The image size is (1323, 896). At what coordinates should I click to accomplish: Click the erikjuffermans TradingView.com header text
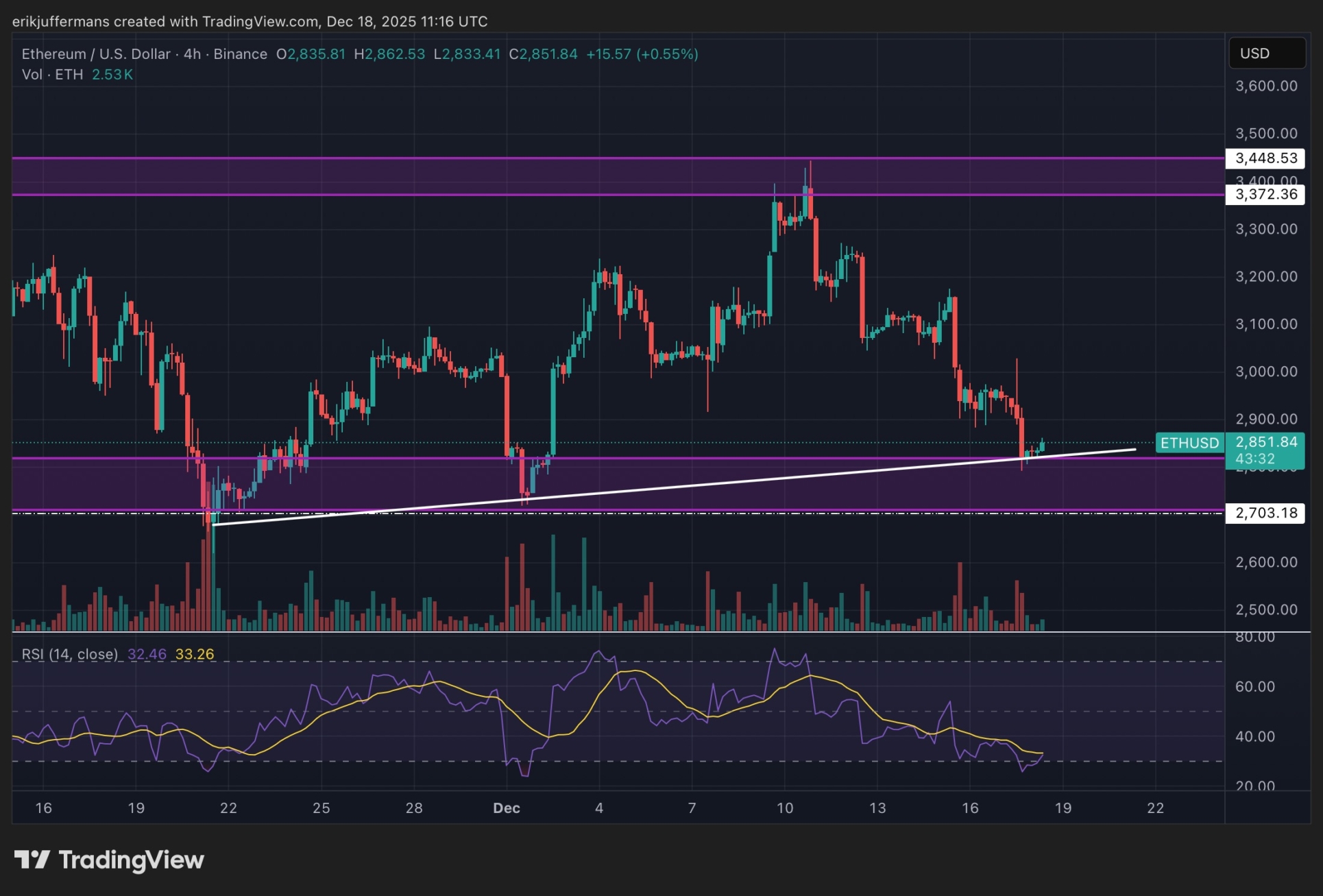[250, 21]
